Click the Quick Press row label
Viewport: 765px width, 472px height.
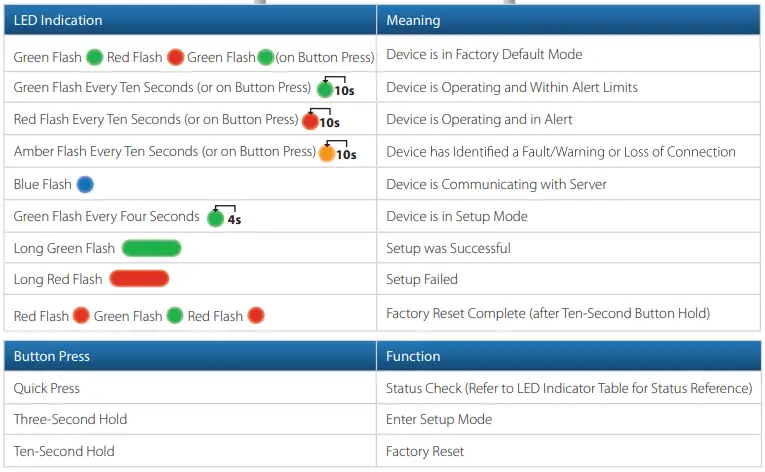47,388
